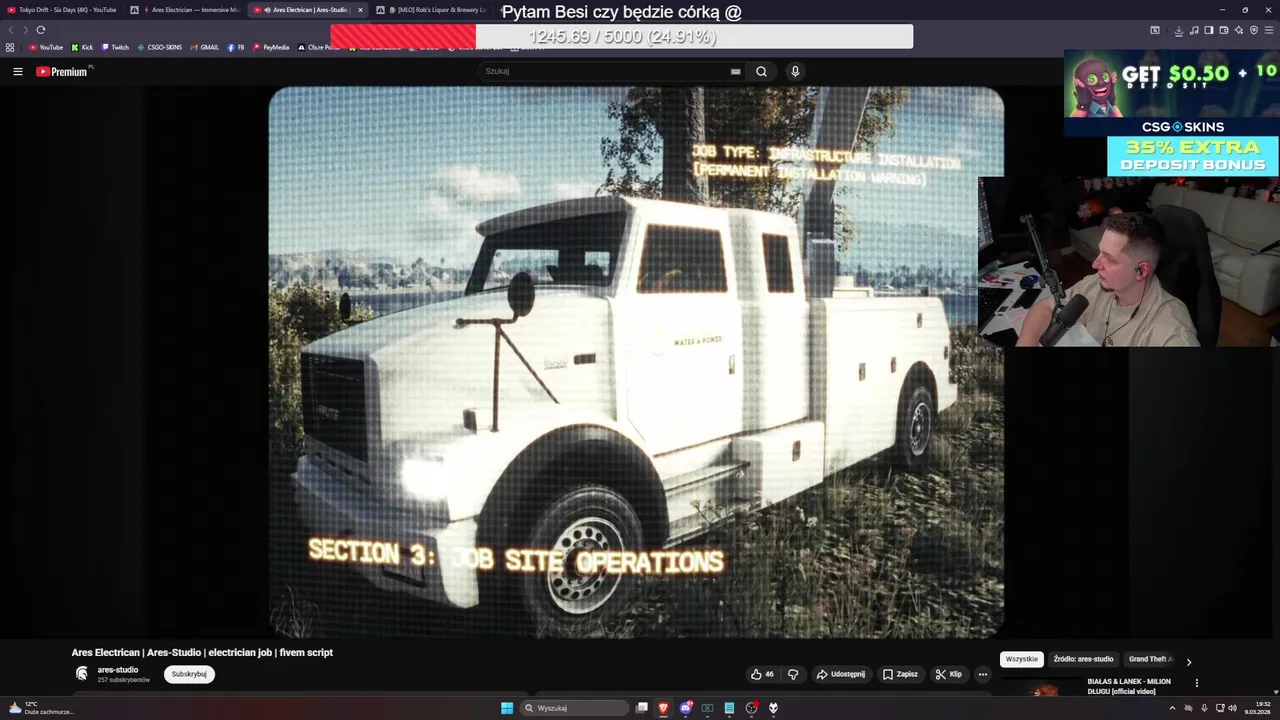Open FB bookmark
Image resolution: width=1280 pixels, height=720 pixels.
click(236, 47)
